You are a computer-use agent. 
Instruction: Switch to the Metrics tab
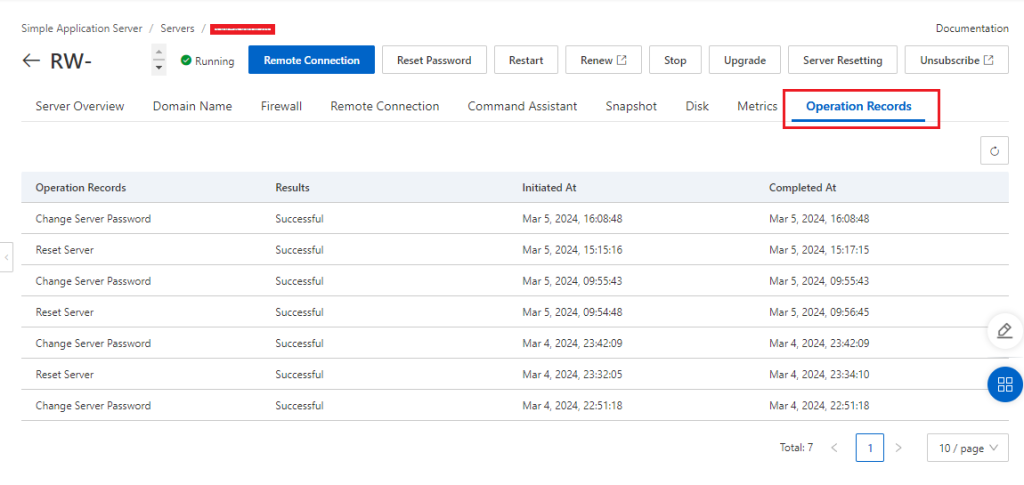[x=757, y=106]
